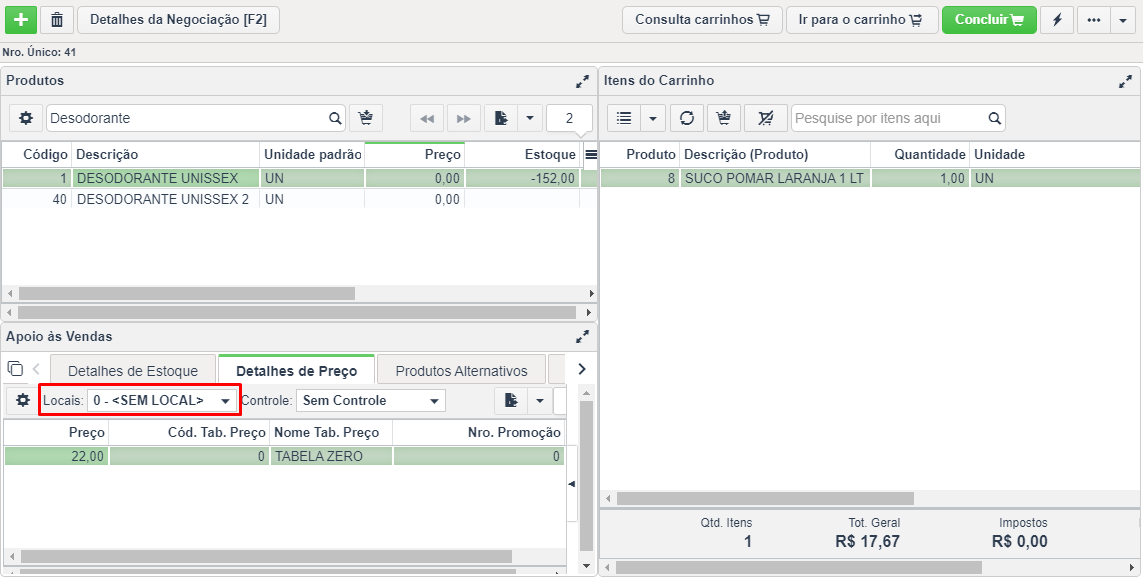The width and height of the screenshot is (1143, 578).
Task: Click Ir para o carrinho
Action: [862, 20]
